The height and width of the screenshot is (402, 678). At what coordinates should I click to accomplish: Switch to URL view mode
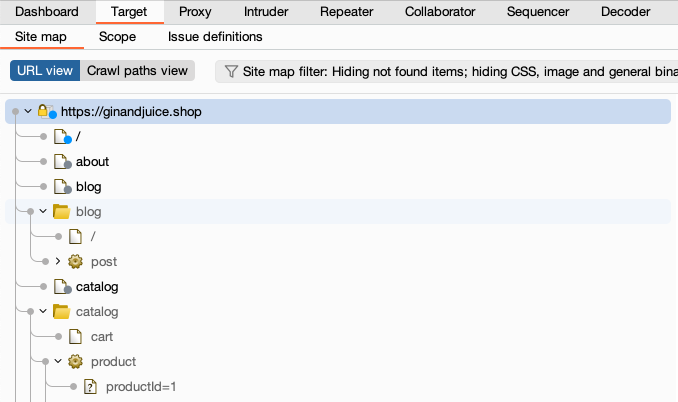coord(45,71)
